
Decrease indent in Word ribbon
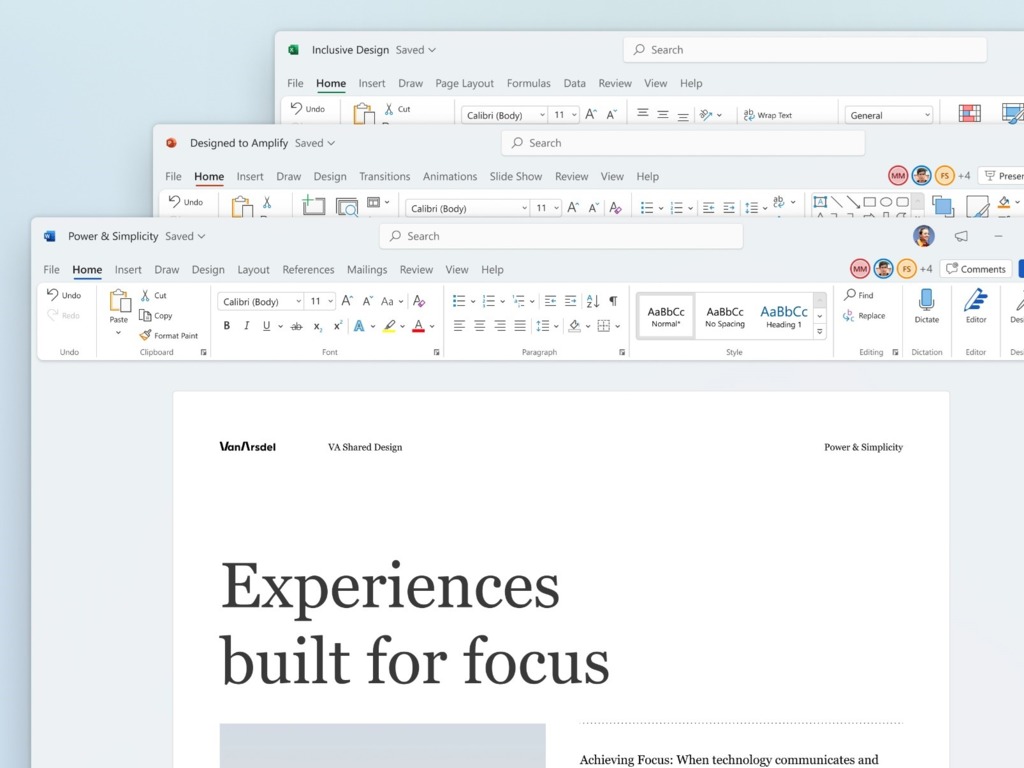click(551, 300)
